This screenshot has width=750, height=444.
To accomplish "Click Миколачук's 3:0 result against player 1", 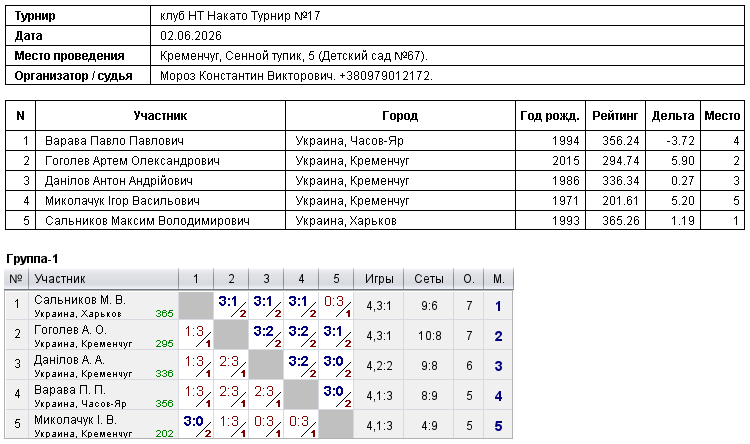I will 194,422.
